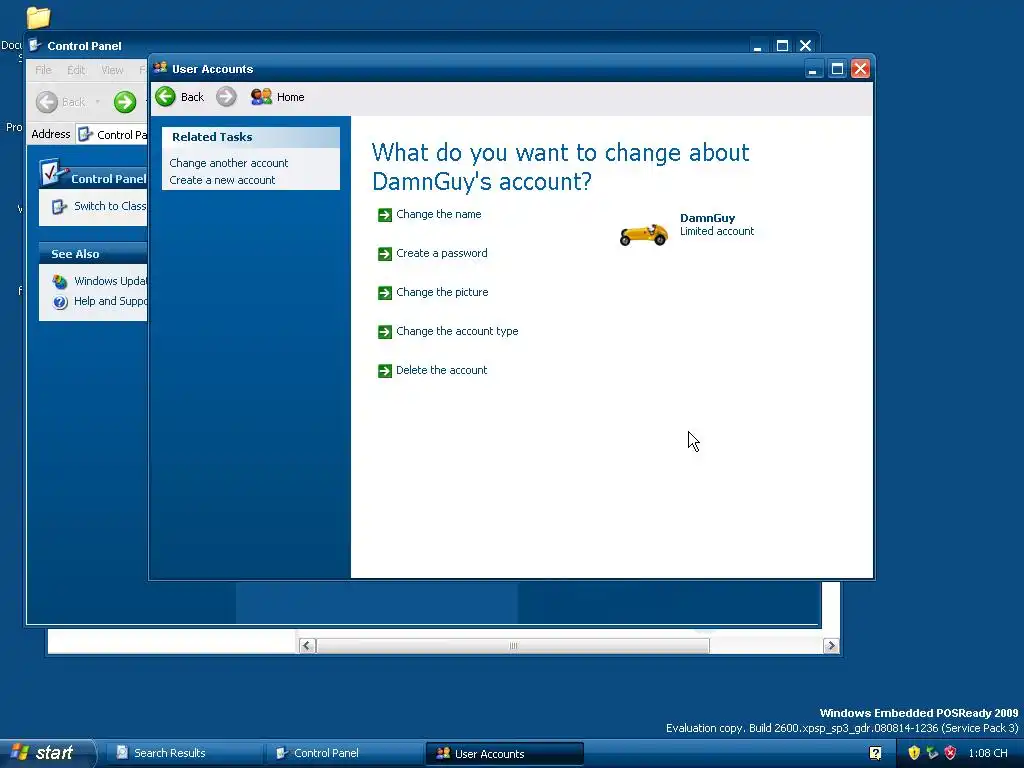Click the arrow icon beside Change the name
This screenshot has width=1024, height=768.
(x=385, y=215)
